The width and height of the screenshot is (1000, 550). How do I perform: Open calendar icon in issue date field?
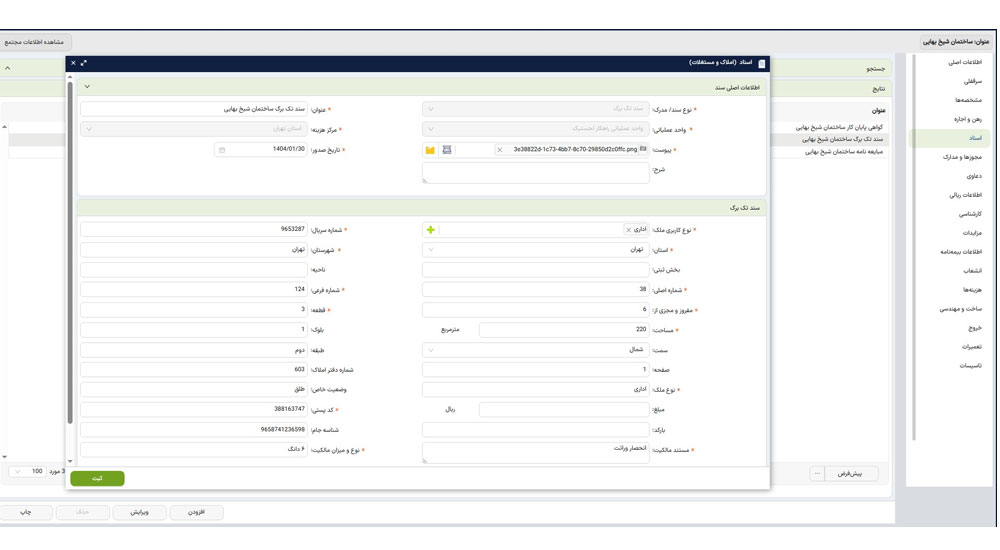pyautogui.click(x=222, y=150)
